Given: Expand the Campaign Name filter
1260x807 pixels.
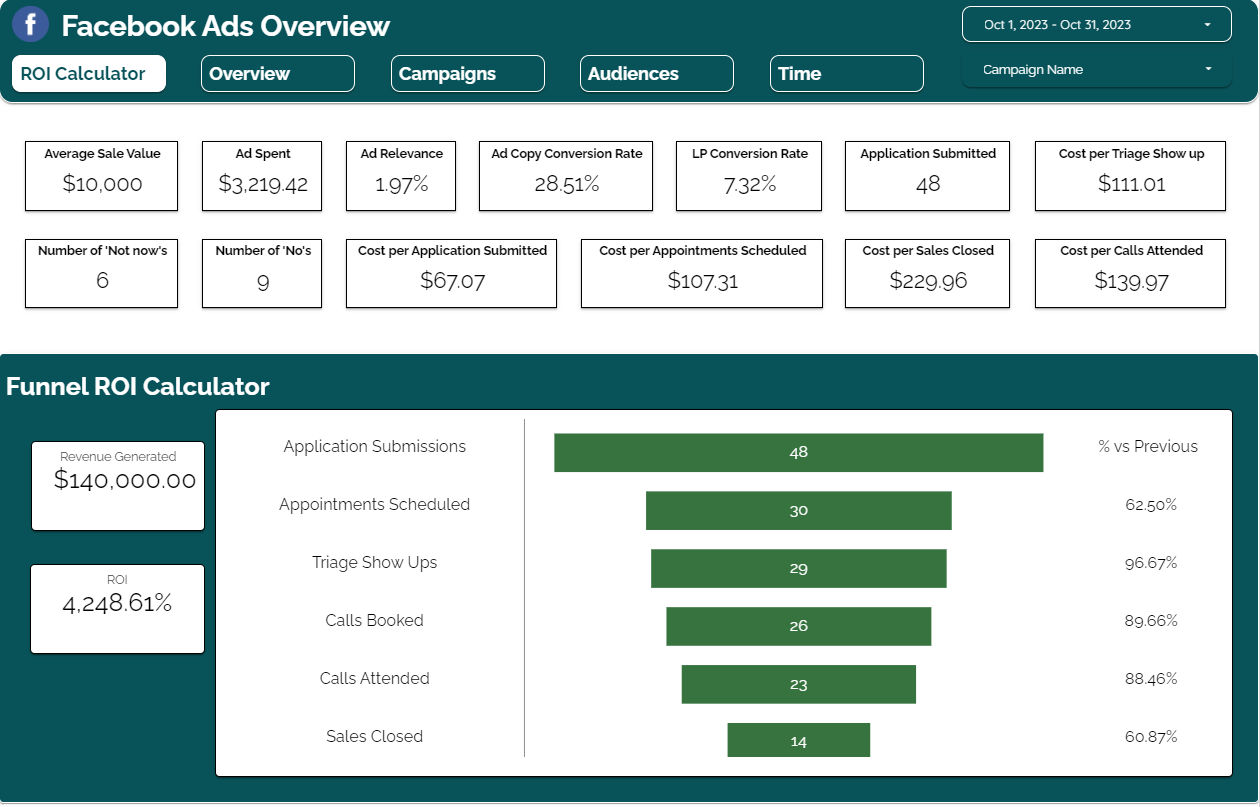Looking at the screenshot, I should (x=1097, y=70).
